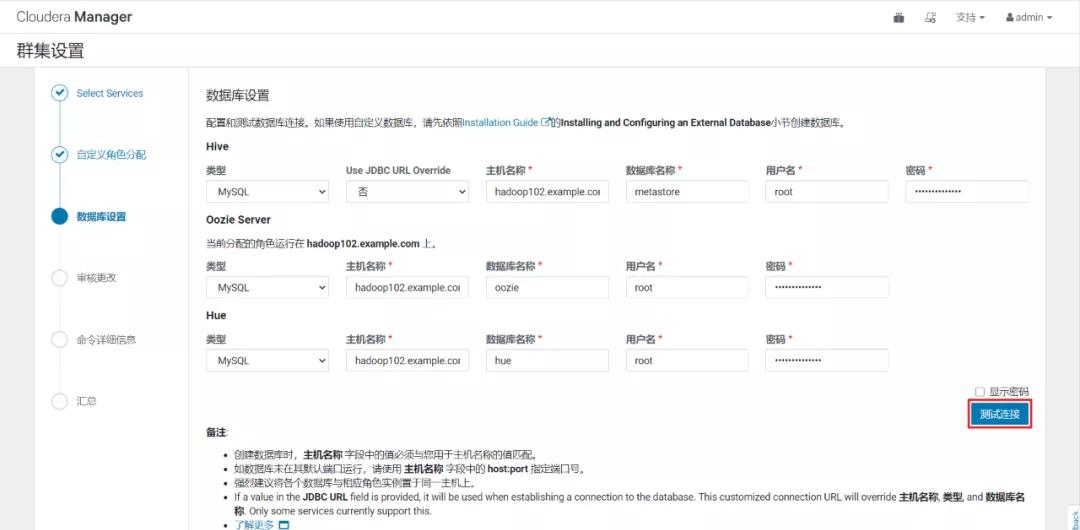This screenshot has height=530, width=1080.
Task: Click the empty 汇总 step circle
Action: [60, 401]
